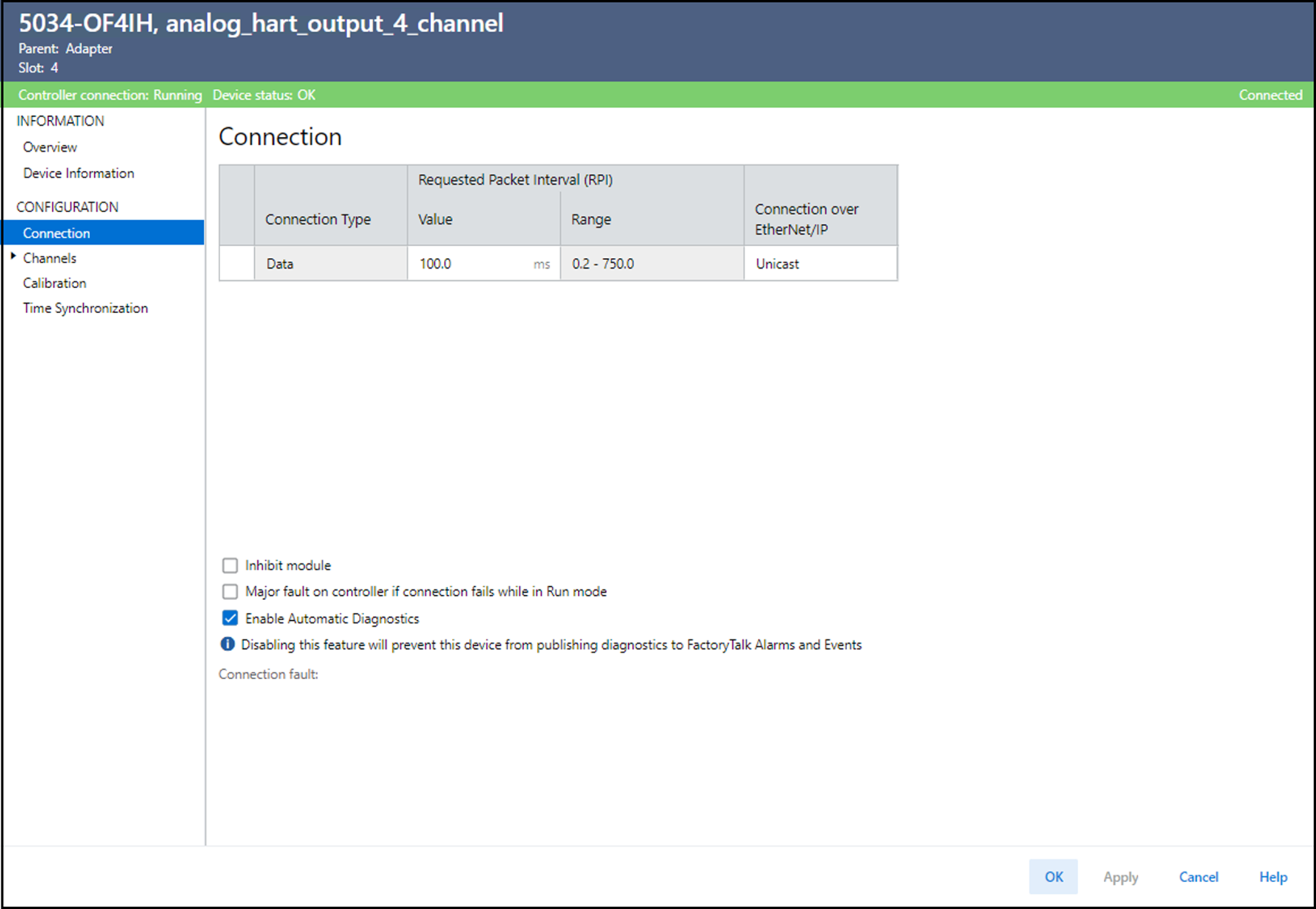Click the RPI range cell 0.2 - 750.0

(651, 264)
